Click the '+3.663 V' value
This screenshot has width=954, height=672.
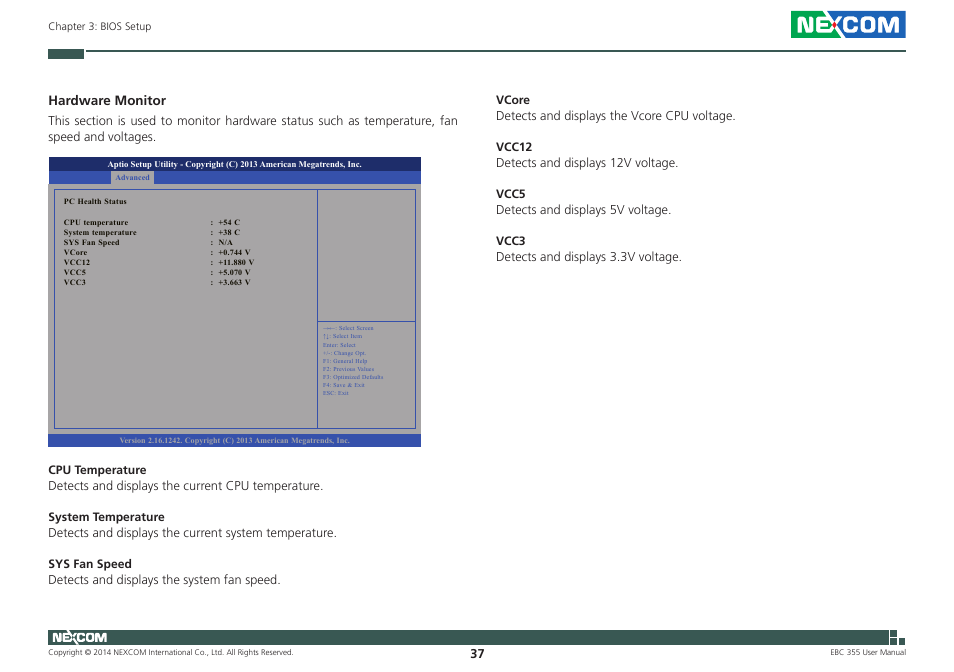[x=234, y=282]
